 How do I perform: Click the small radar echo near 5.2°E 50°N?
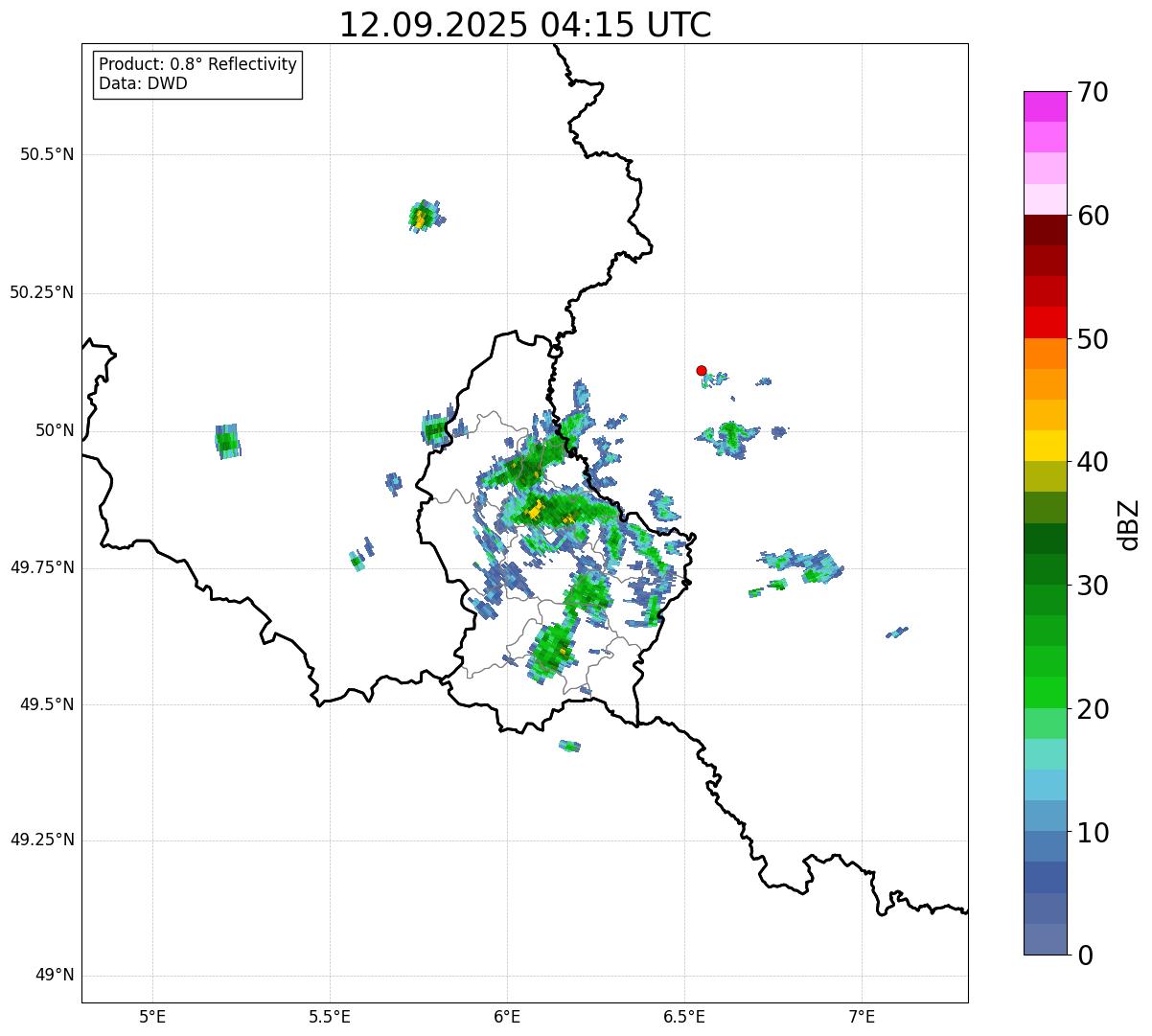(x=227, y=442)
